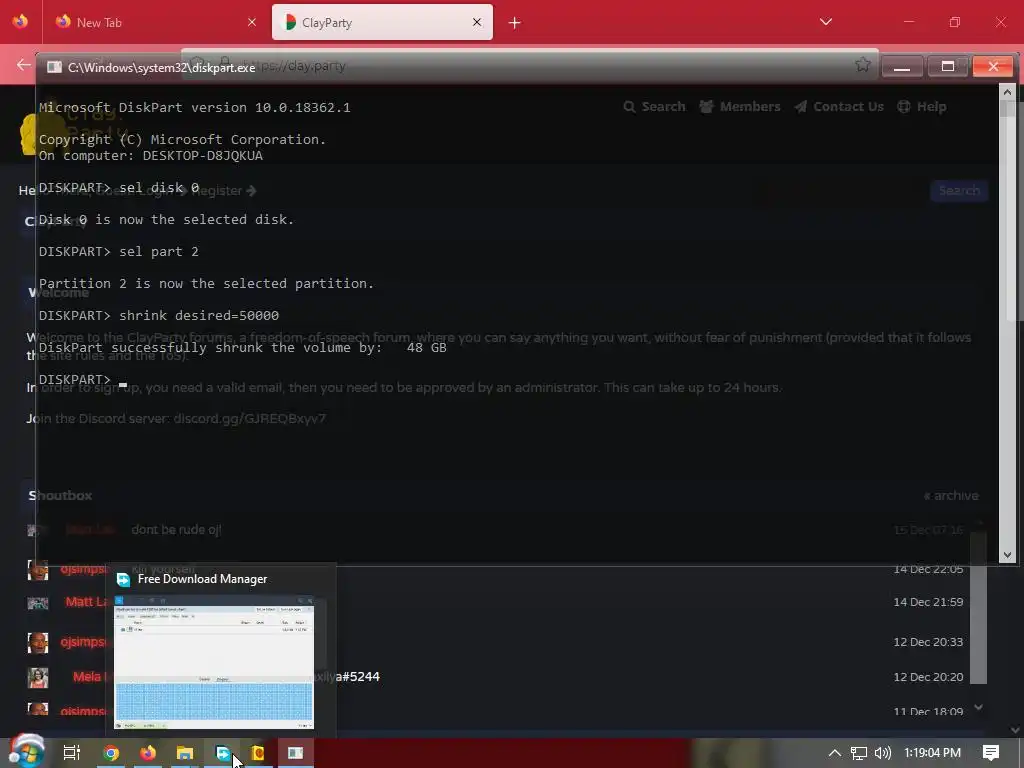Click 'Disk 0 is now the selected disk.' line
1024x768 pixels.
pos(167,219)
